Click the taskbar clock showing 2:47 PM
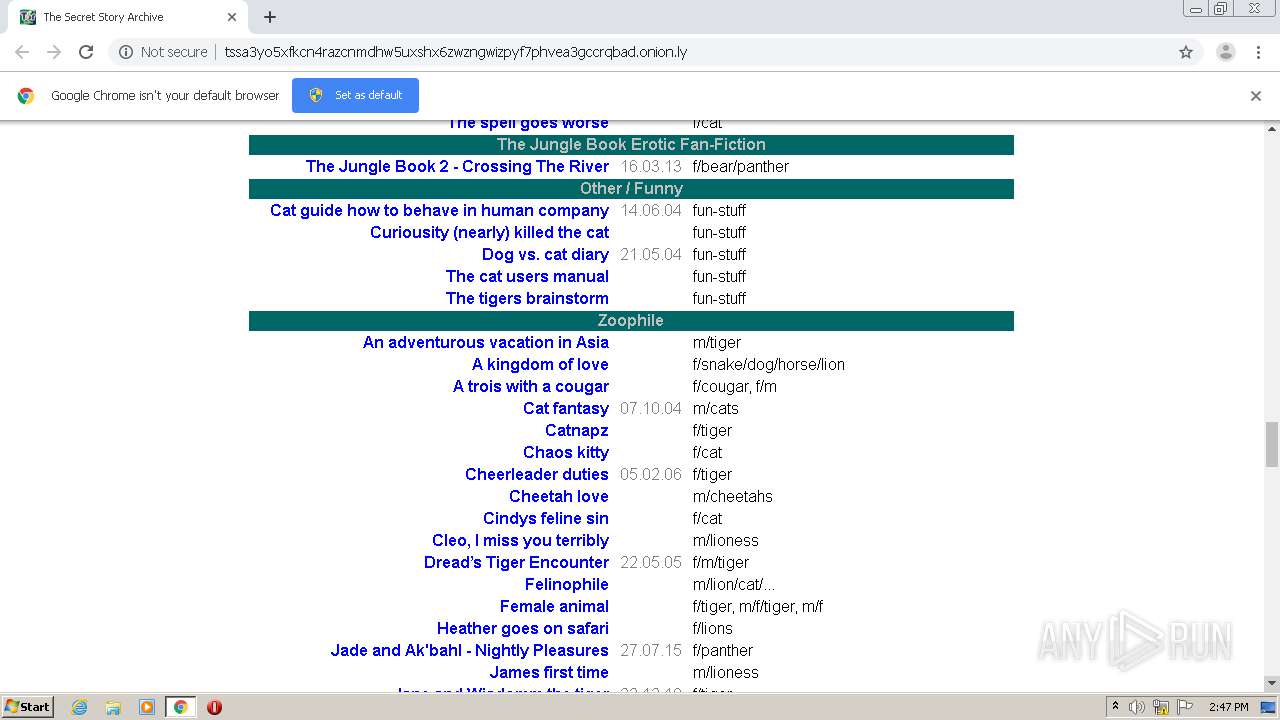This screenshot has height=720, width=1280. pos(1228,707)
